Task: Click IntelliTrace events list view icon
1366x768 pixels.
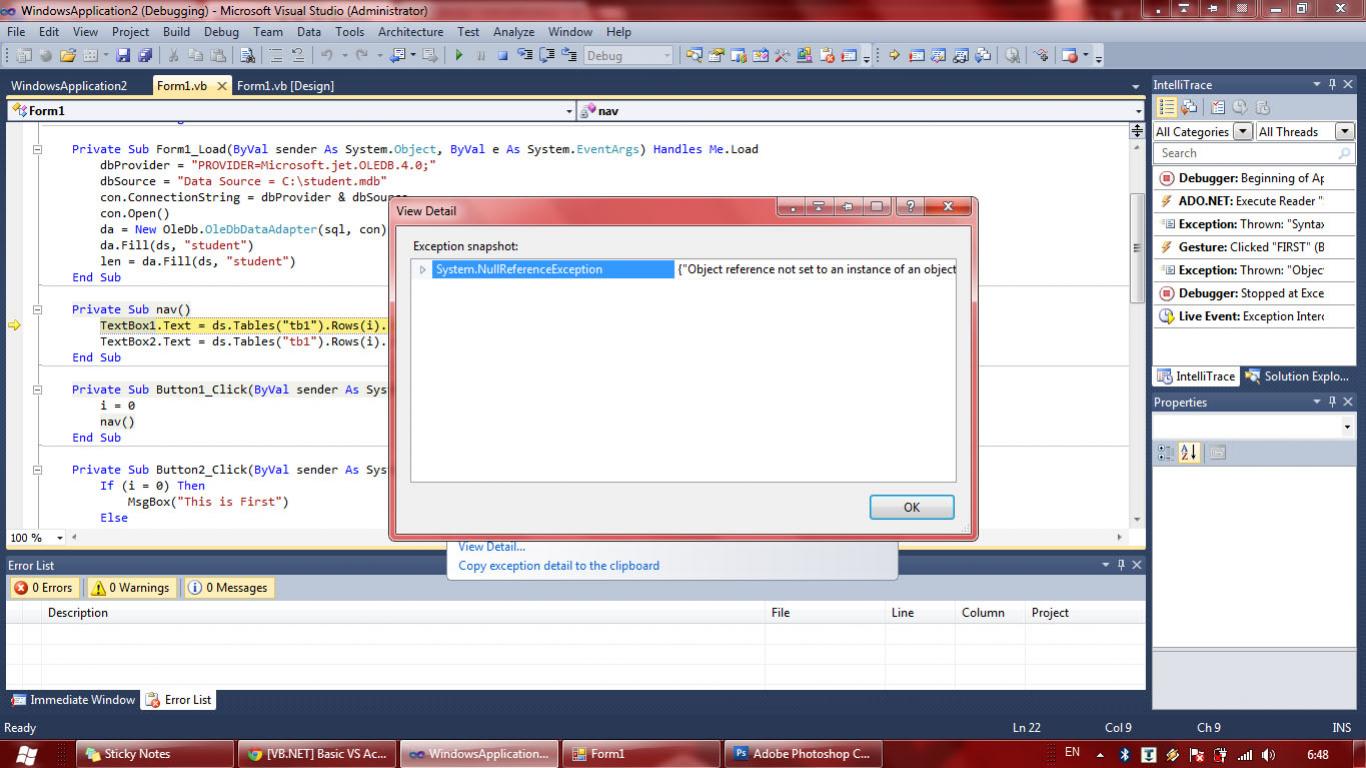Action: pos(1166,107)
